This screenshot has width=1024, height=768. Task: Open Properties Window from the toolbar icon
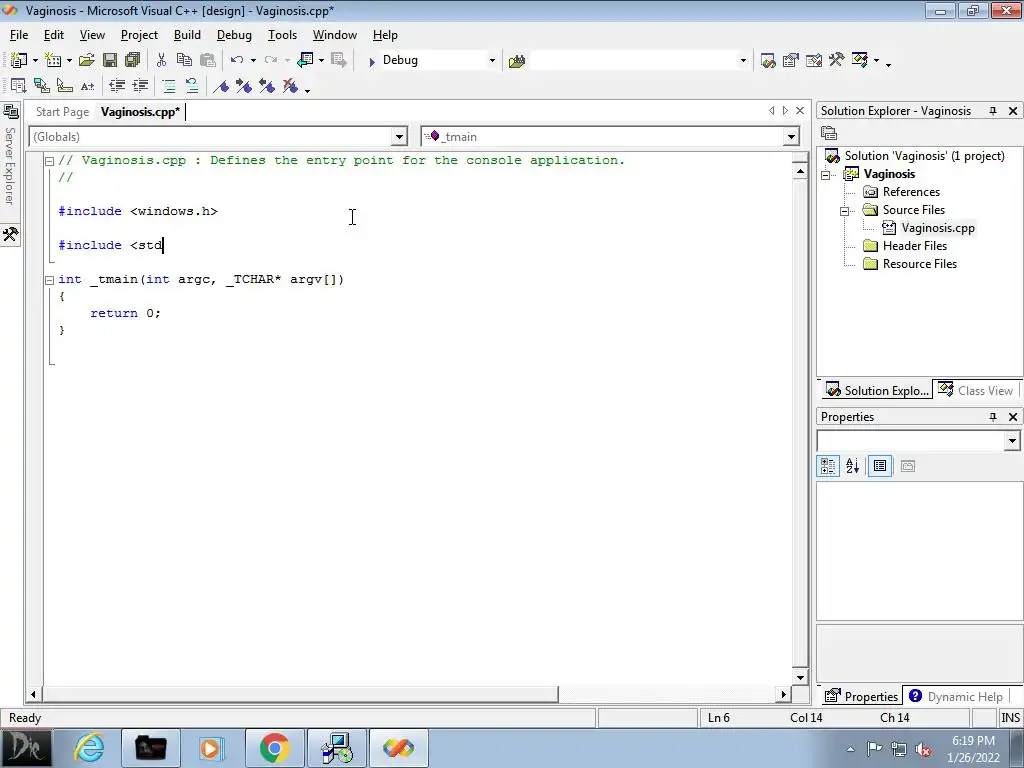pyautogui.click(x=791, y=61)
